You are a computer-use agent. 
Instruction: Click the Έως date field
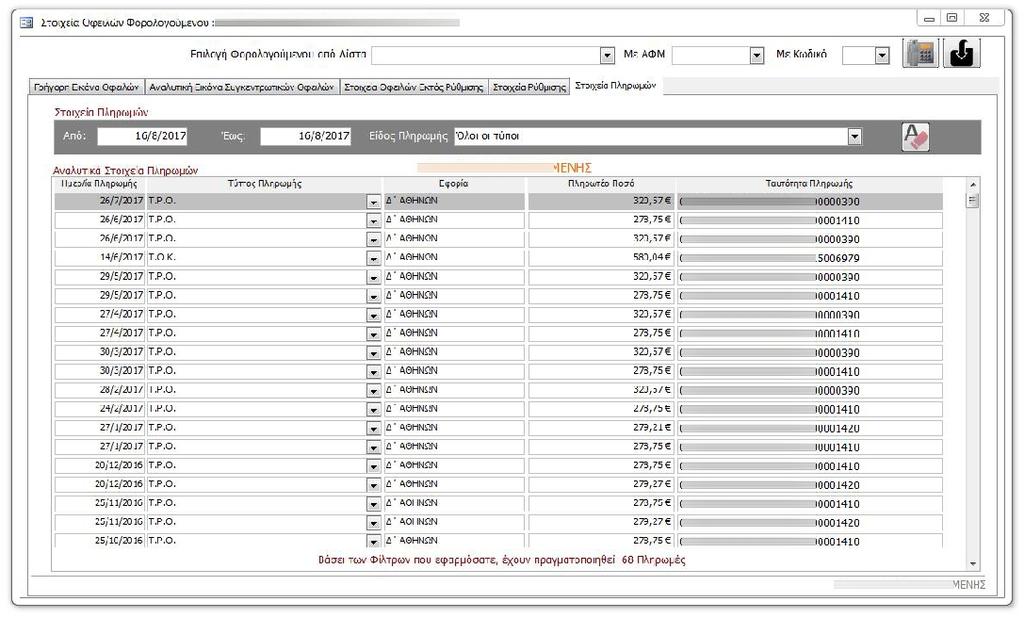(x=306, y=136)
